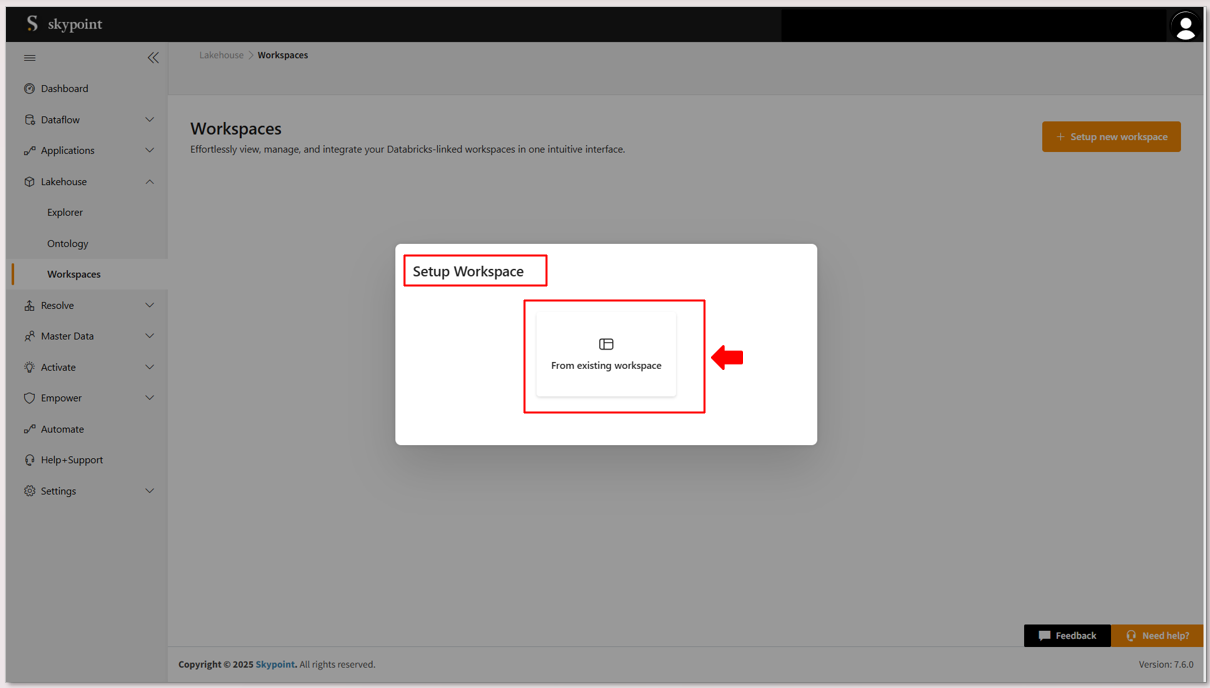Click the Help+Support headset icon
The height and width of the screenshot is (688, 1210).
tap(29, 460)
